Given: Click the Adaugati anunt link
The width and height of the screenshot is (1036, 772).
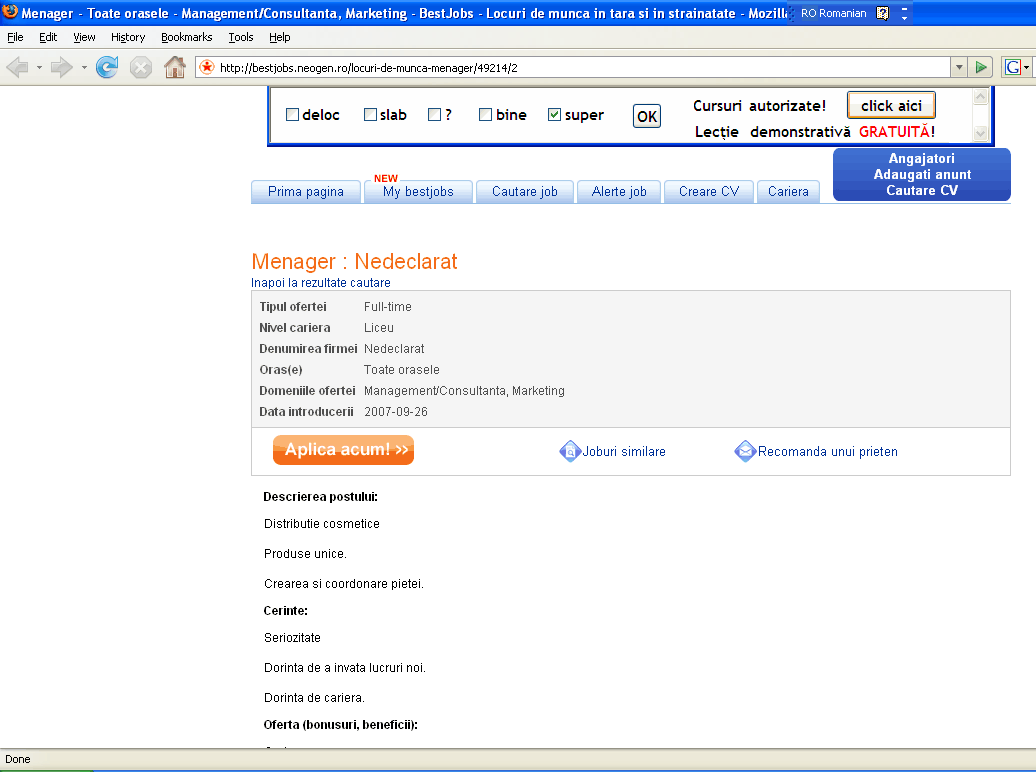Looking at the screenshot, I should (x=922, y=174).
